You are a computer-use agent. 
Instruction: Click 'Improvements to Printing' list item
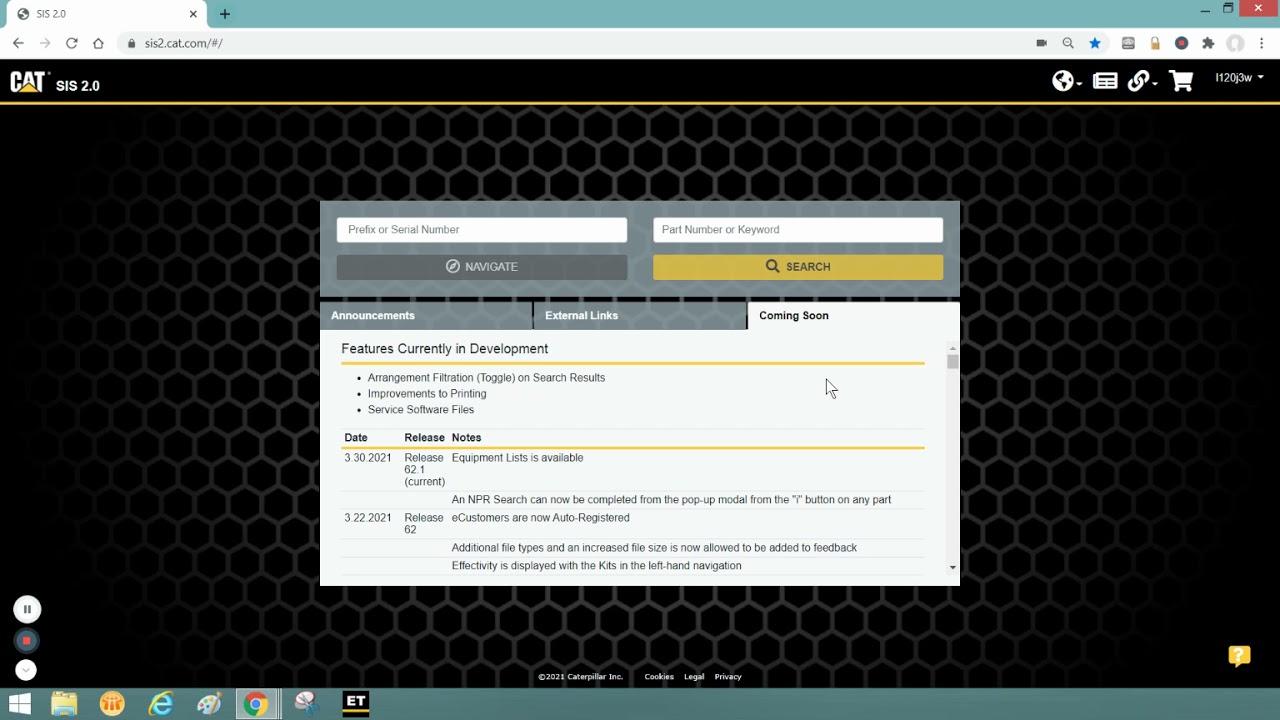click(427, 394)
